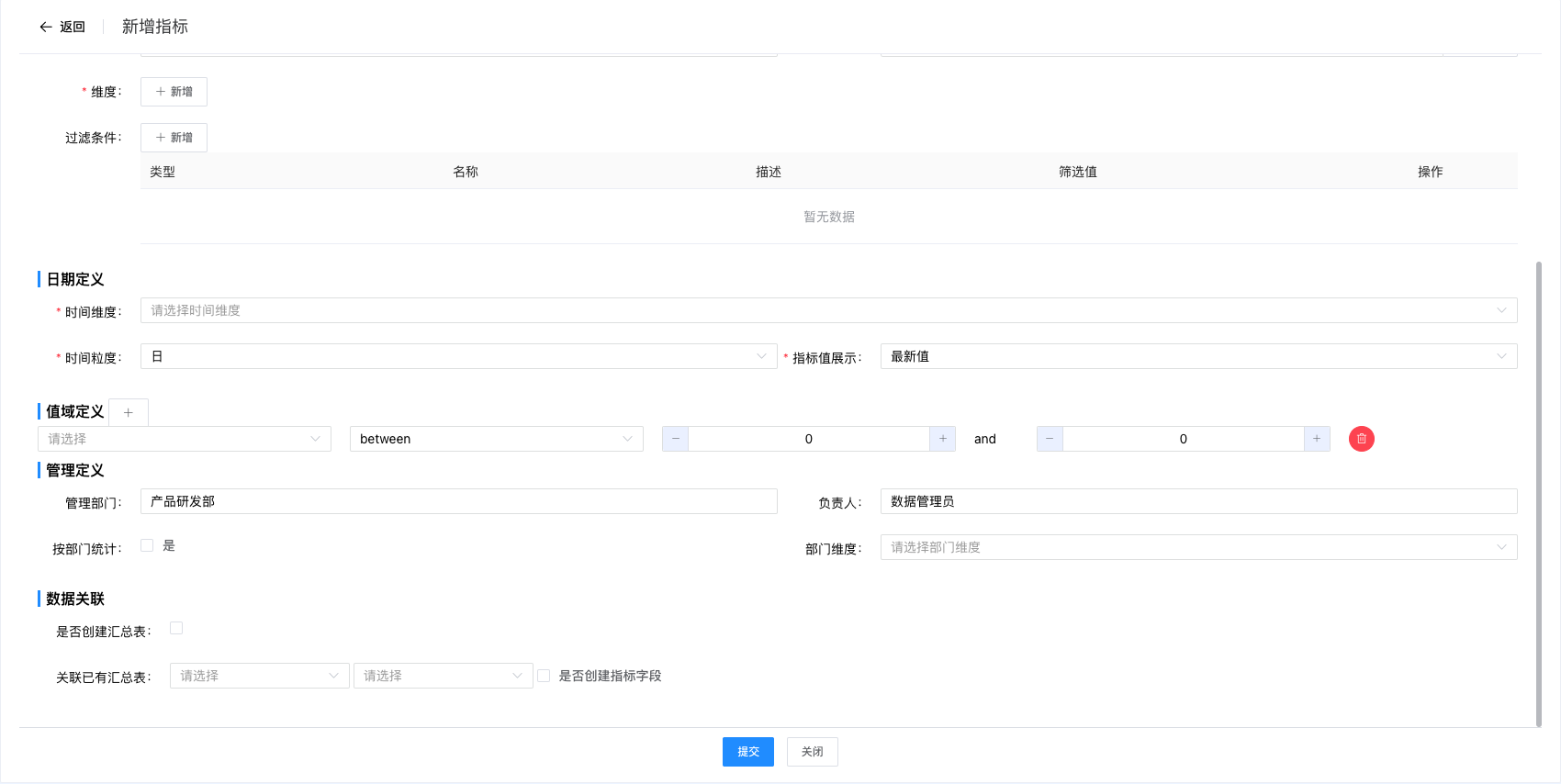Viewport: 1561px width, 784px height.
Task: Increase the first between value
Action: pos(942,439)
